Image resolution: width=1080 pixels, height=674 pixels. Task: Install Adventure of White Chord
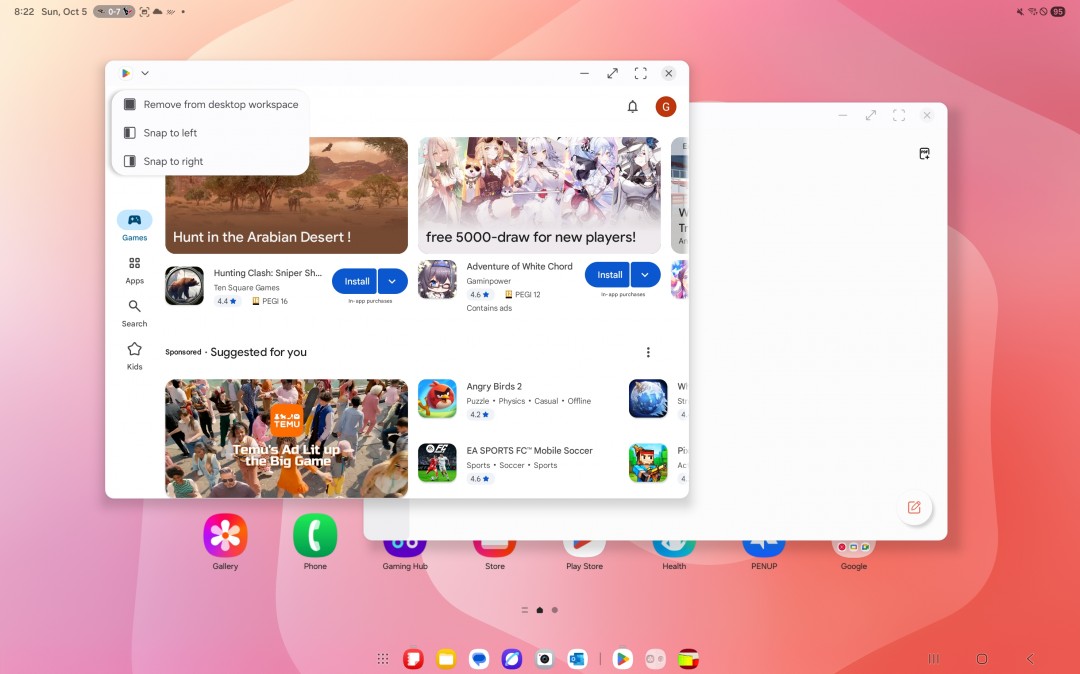[x=609, y=274]
